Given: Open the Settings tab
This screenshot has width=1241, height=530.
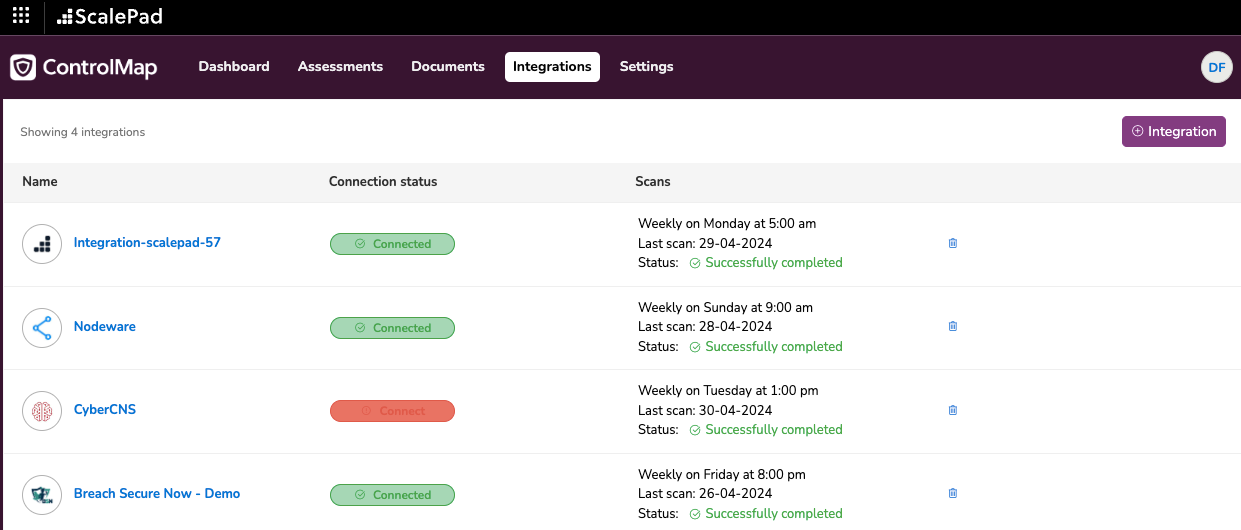Looking at the screenshot, I should (646, 67).
